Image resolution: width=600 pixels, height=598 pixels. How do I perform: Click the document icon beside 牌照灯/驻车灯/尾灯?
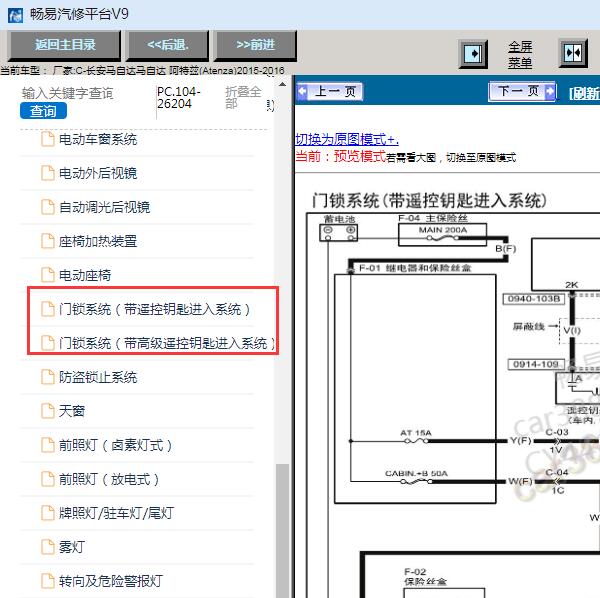(x=48, y=513)
